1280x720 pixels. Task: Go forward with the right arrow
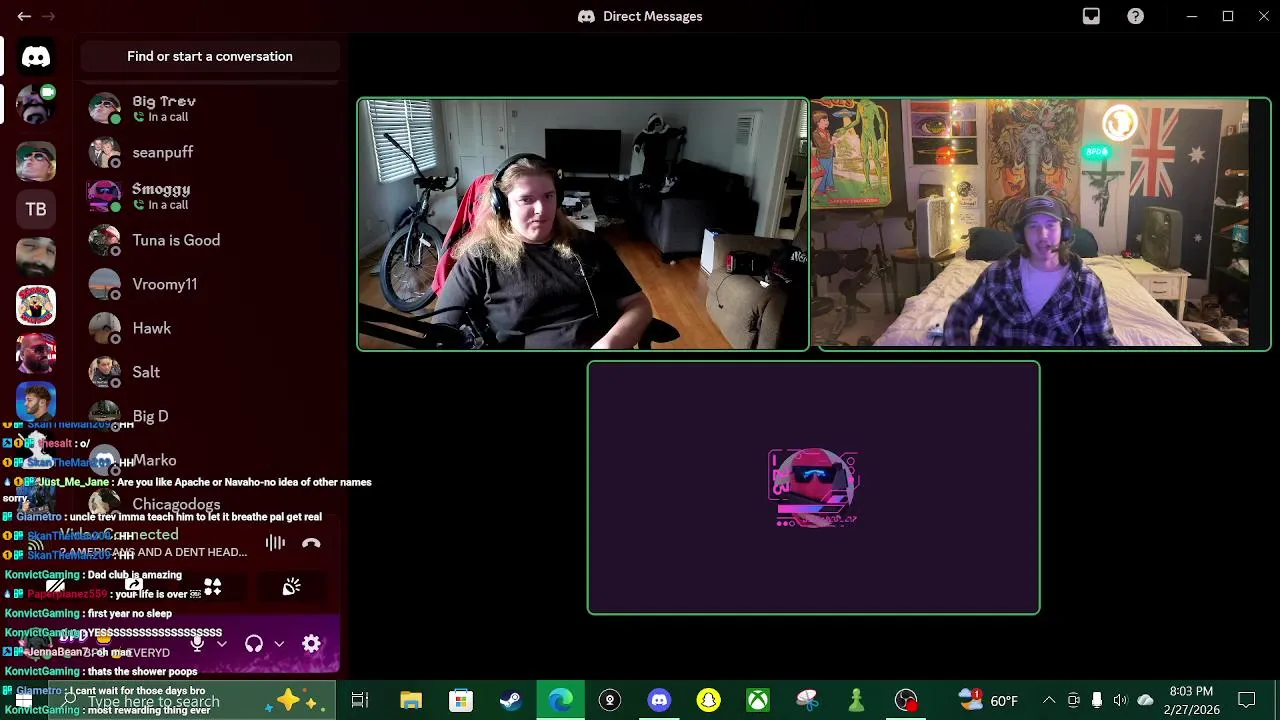(x=48, y=16)
